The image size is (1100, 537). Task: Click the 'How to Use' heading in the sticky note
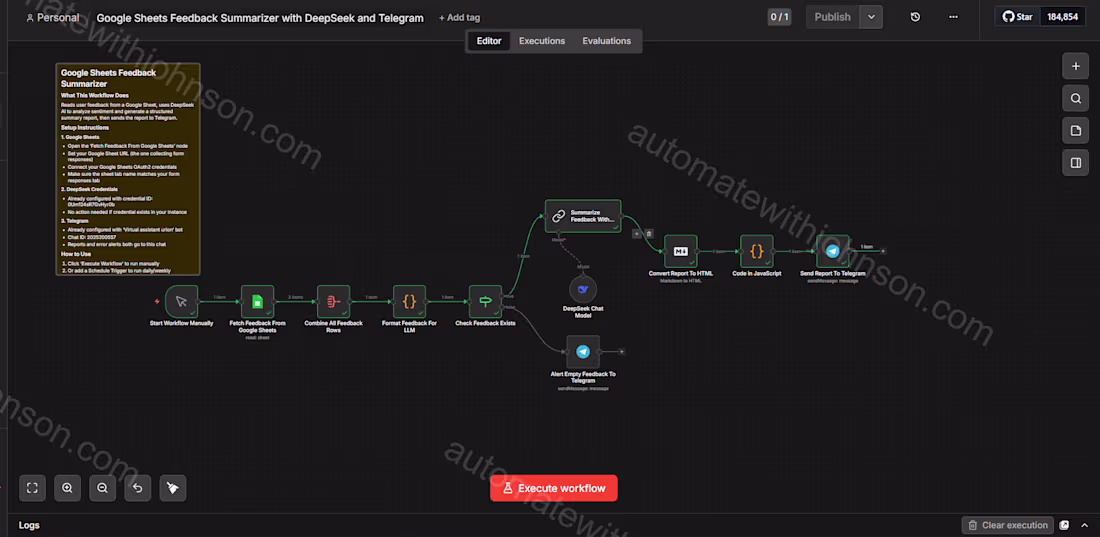(76, 253)
